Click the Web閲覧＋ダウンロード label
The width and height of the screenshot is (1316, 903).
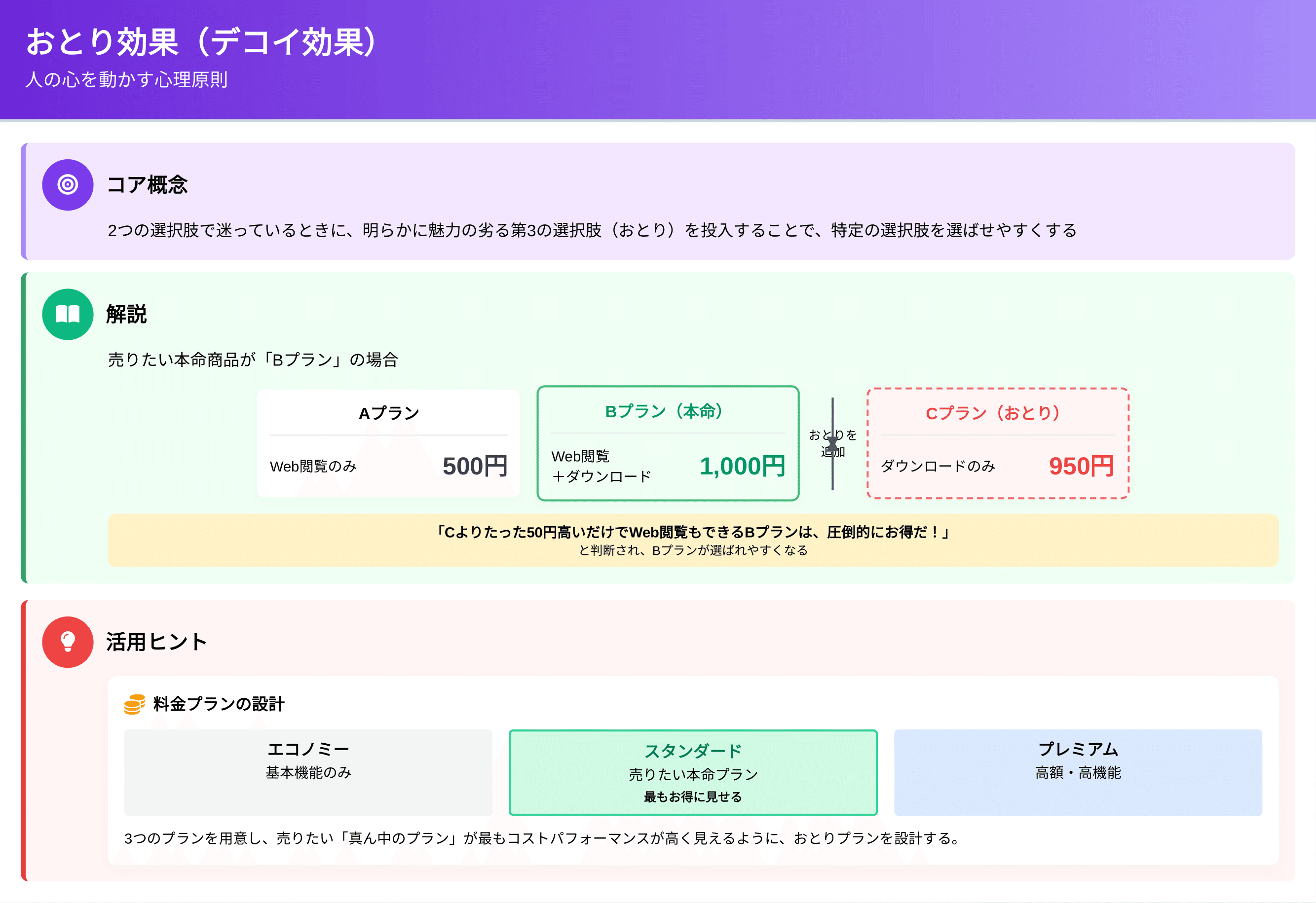tap(602, 466)
